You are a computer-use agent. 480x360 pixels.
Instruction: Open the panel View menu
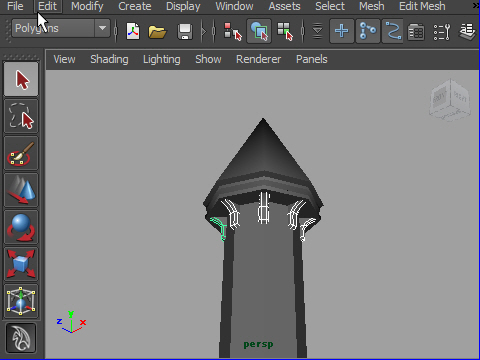pyautogui.click(x=64, y=59)
